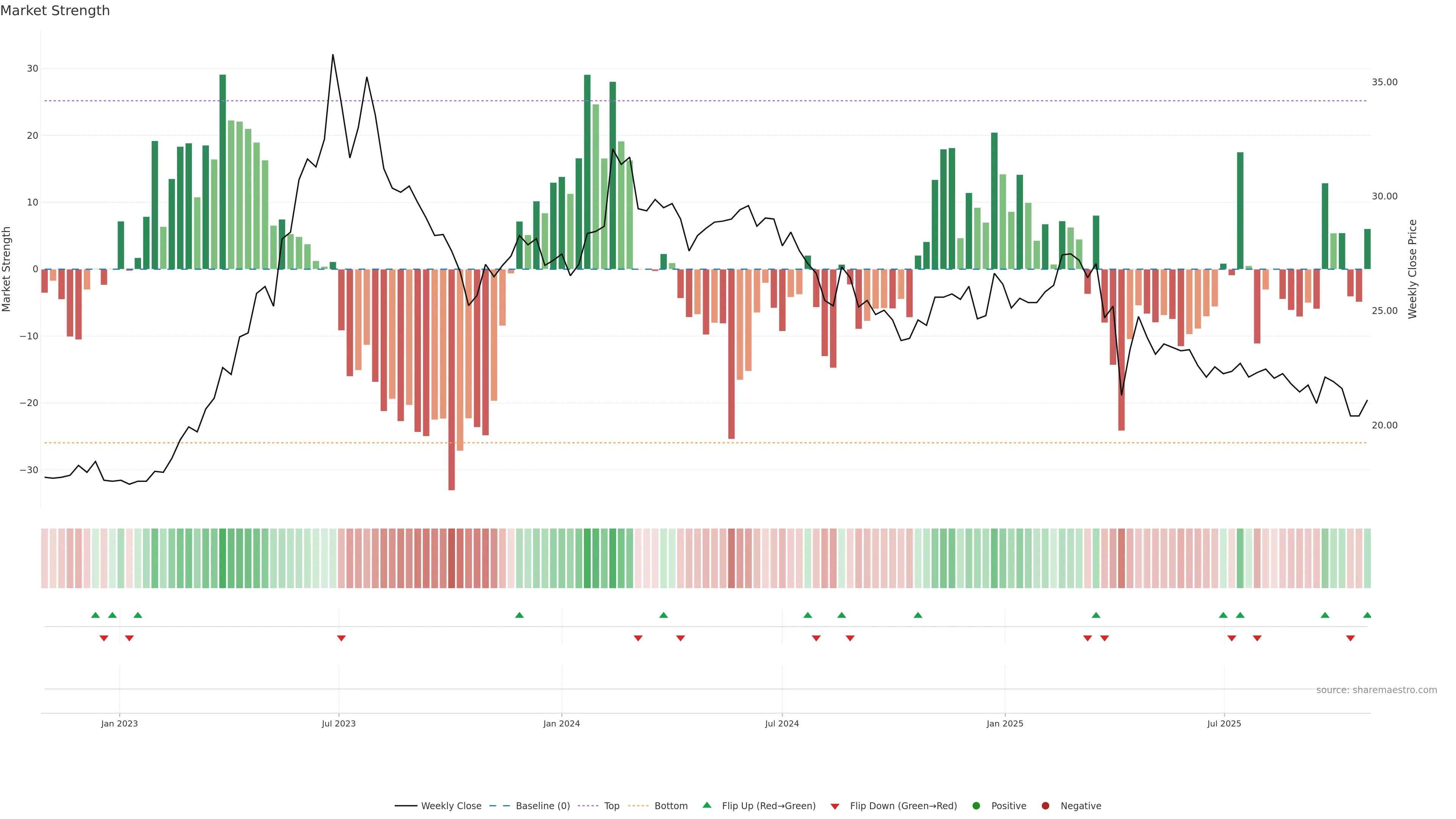
Task: Click the Jul 2023 x-axis label
Action: coord(339,723)
